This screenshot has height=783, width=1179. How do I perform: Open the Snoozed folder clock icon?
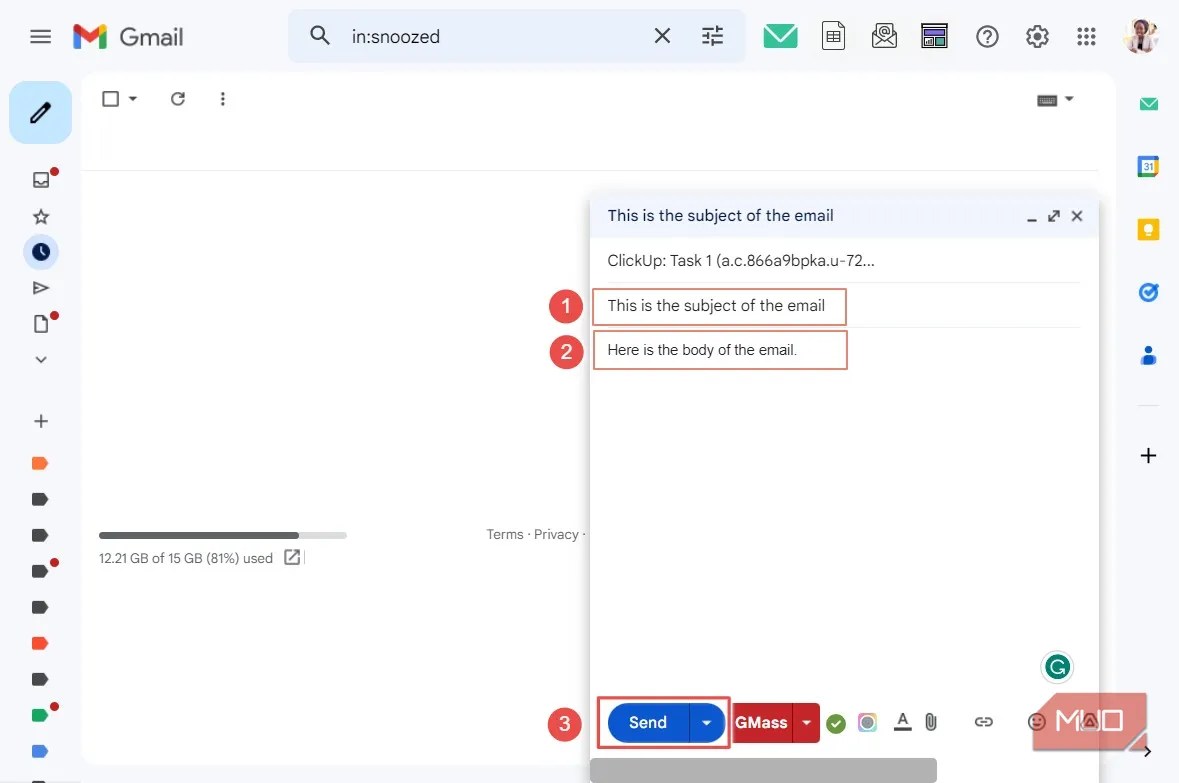40,252
